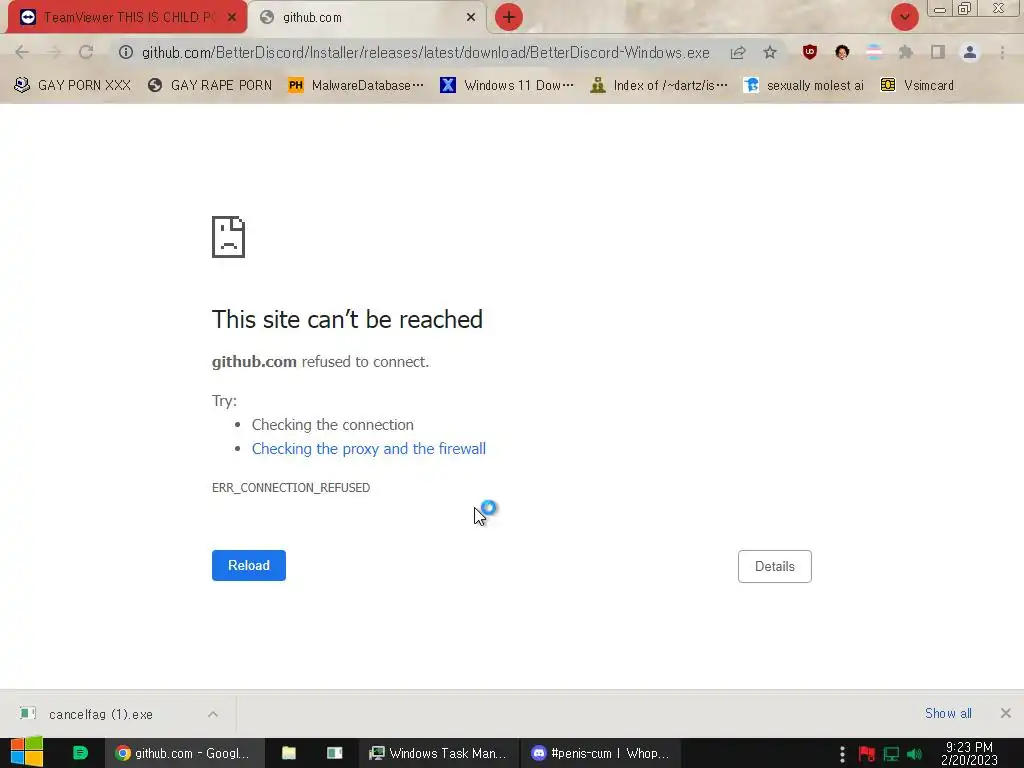Open the Extensions puzzle piece menu
The height and width of the screenshot is (768, 1024).
906,52
